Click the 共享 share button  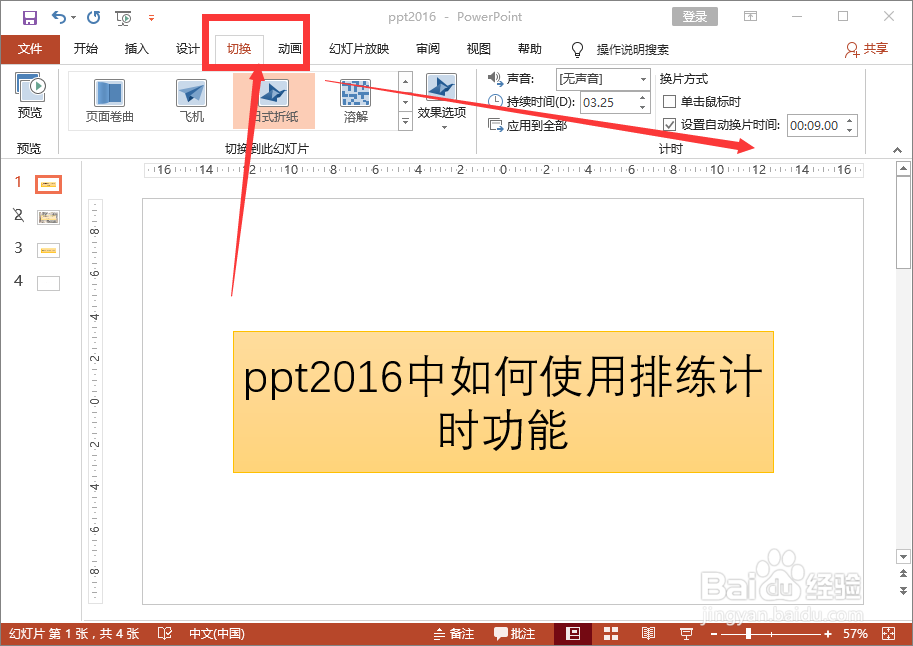tap(866, 50)
